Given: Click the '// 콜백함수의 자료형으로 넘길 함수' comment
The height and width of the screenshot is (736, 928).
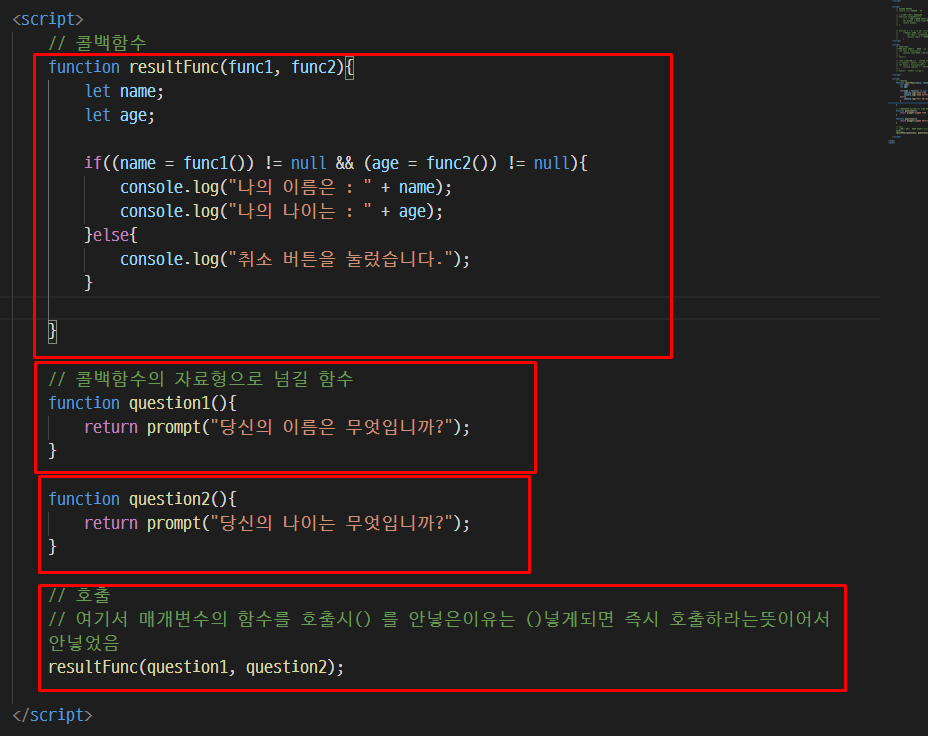Looking at the screenshot, I should [201, 379].
